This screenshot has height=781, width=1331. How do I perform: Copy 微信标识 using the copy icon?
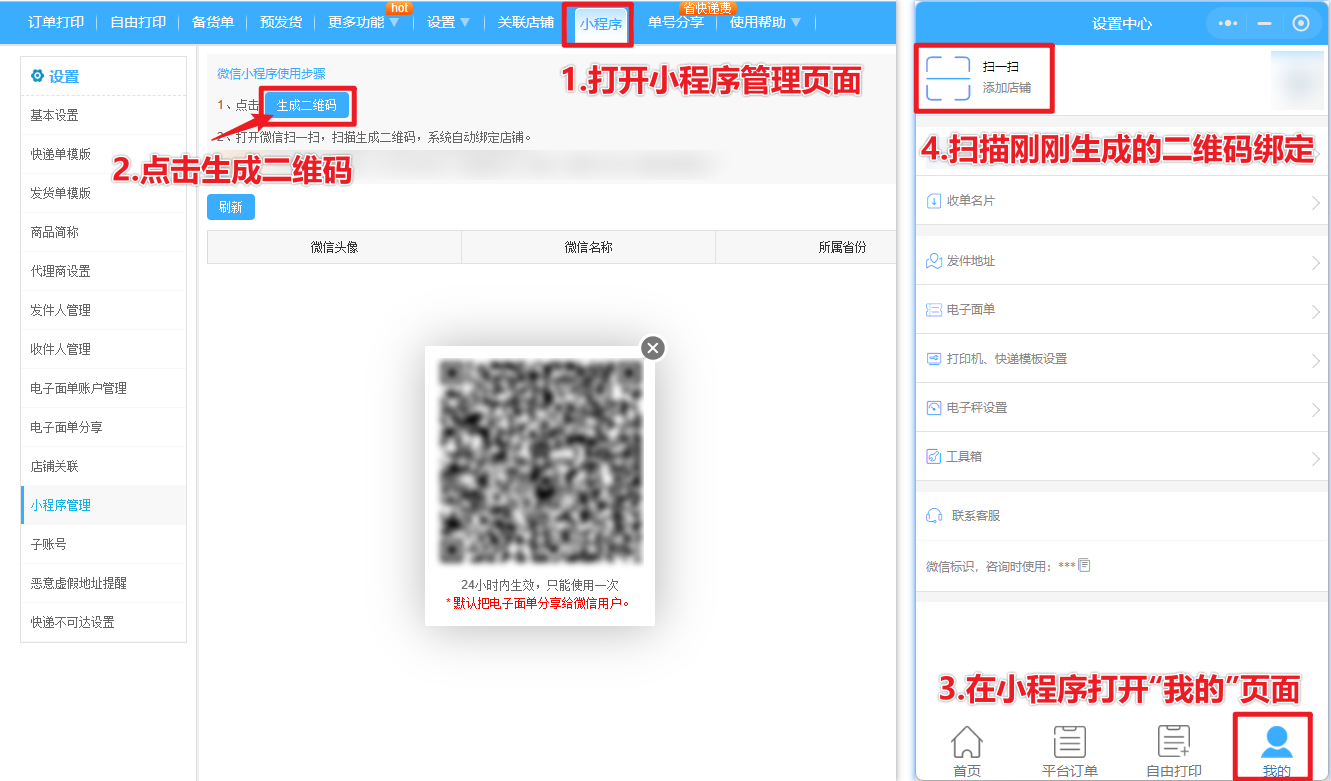click(x=1084, y=565)
